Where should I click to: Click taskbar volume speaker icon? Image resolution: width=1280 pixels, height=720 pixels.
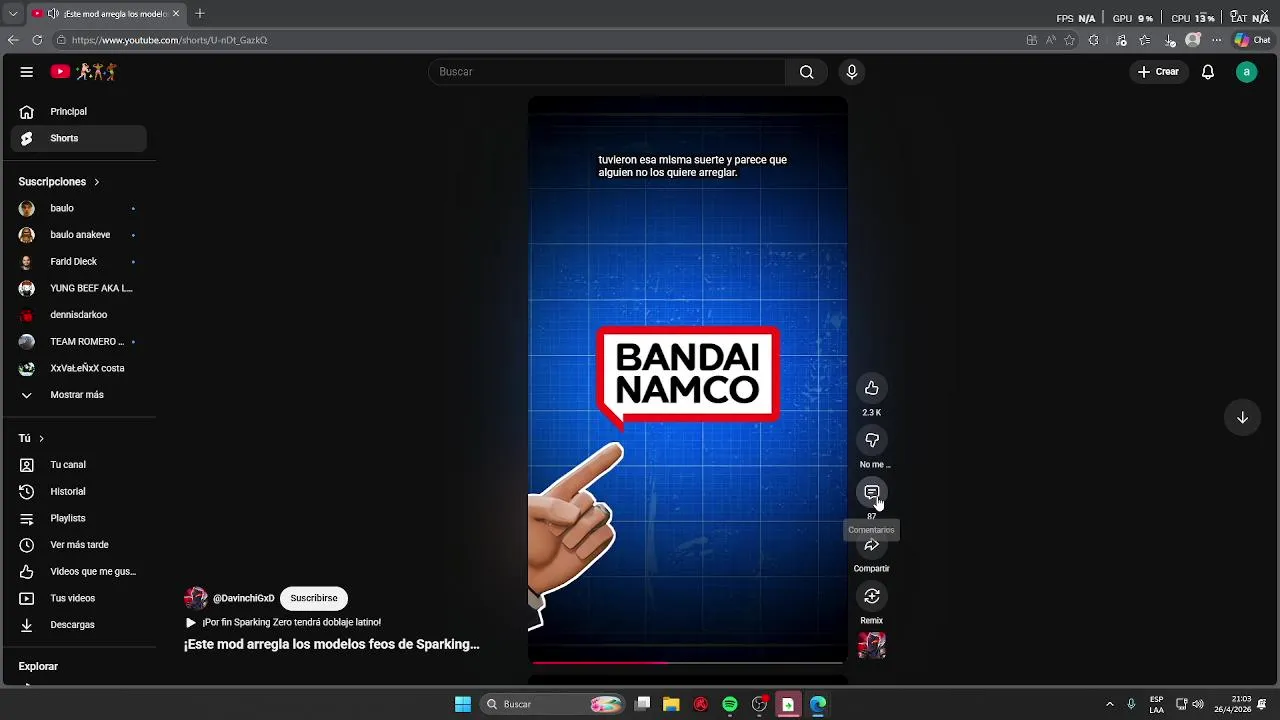pyautogui.click(x=1198, y=704)
